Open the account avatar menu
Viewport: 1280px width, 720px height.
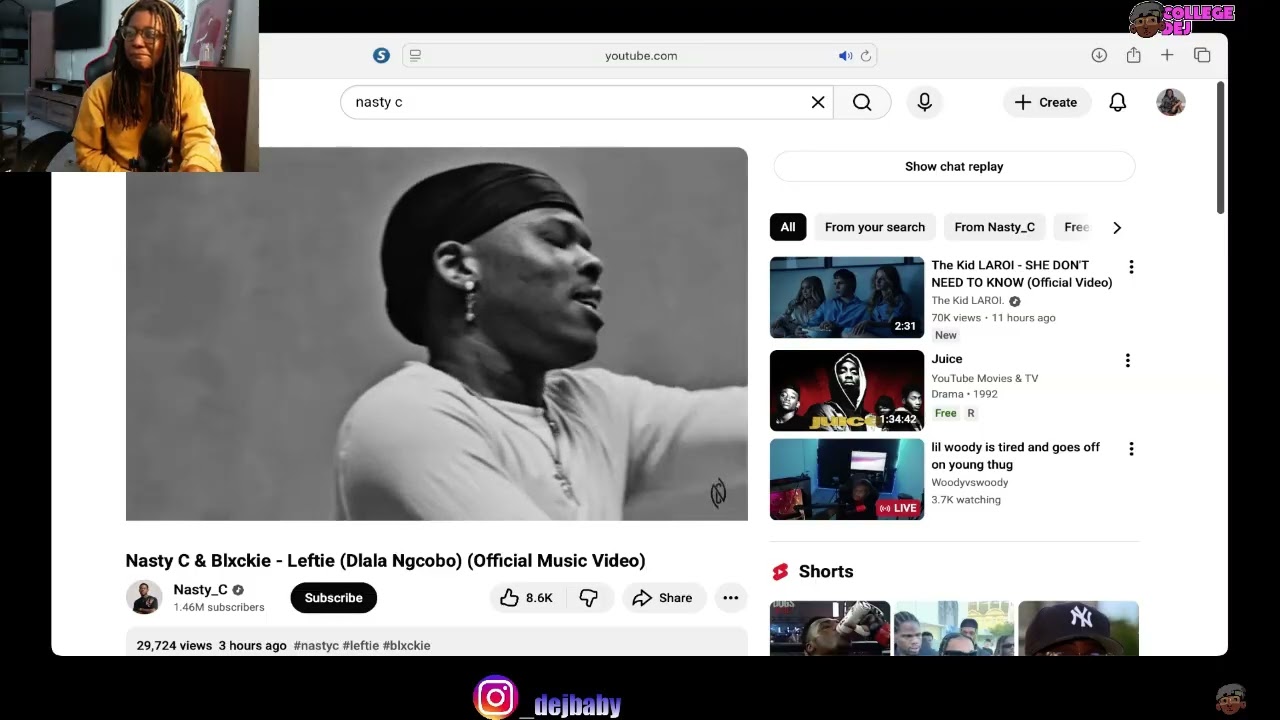(x=1171, y=102)
